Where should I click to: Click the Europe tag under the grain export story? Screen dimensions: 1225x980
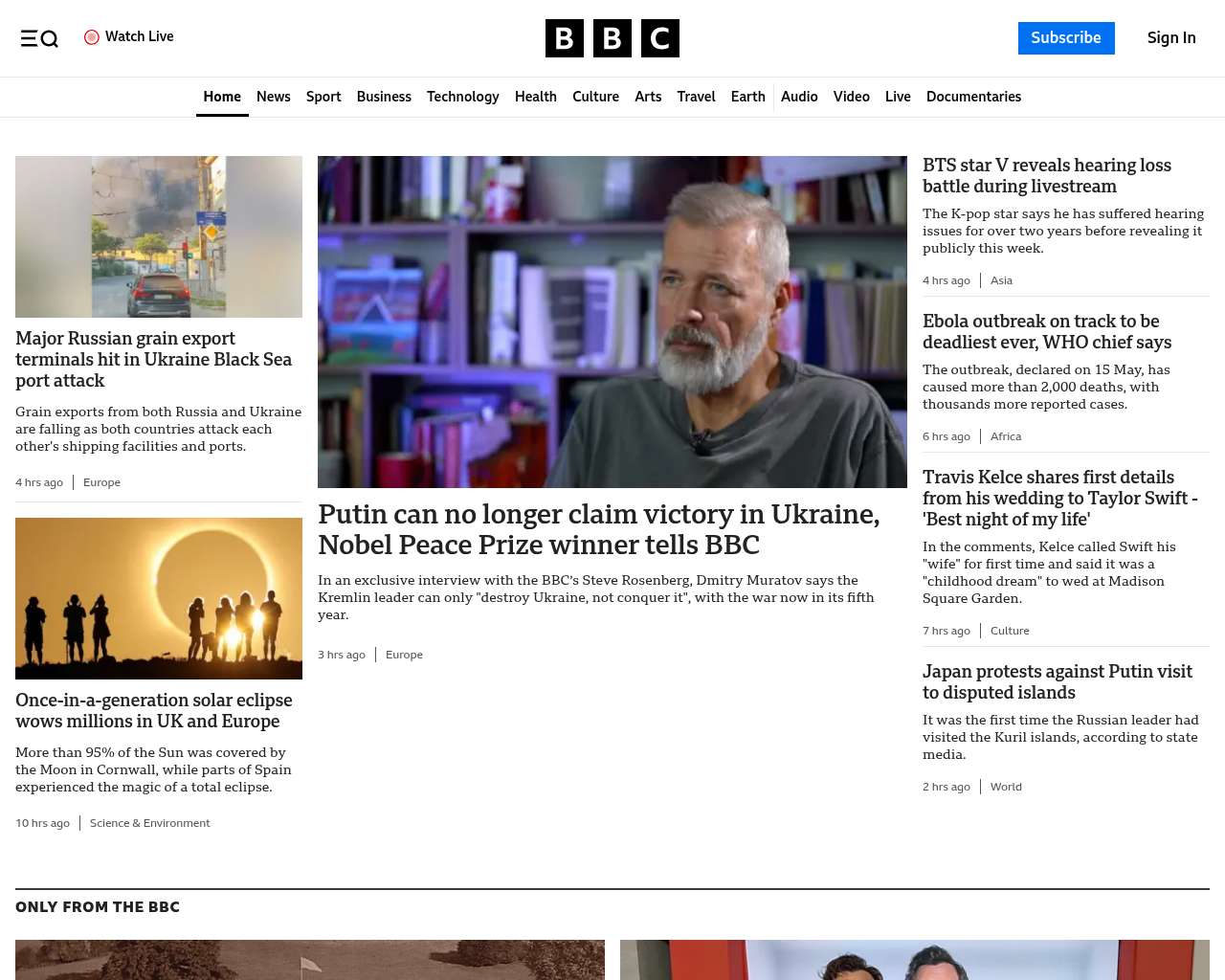(101, 482)
